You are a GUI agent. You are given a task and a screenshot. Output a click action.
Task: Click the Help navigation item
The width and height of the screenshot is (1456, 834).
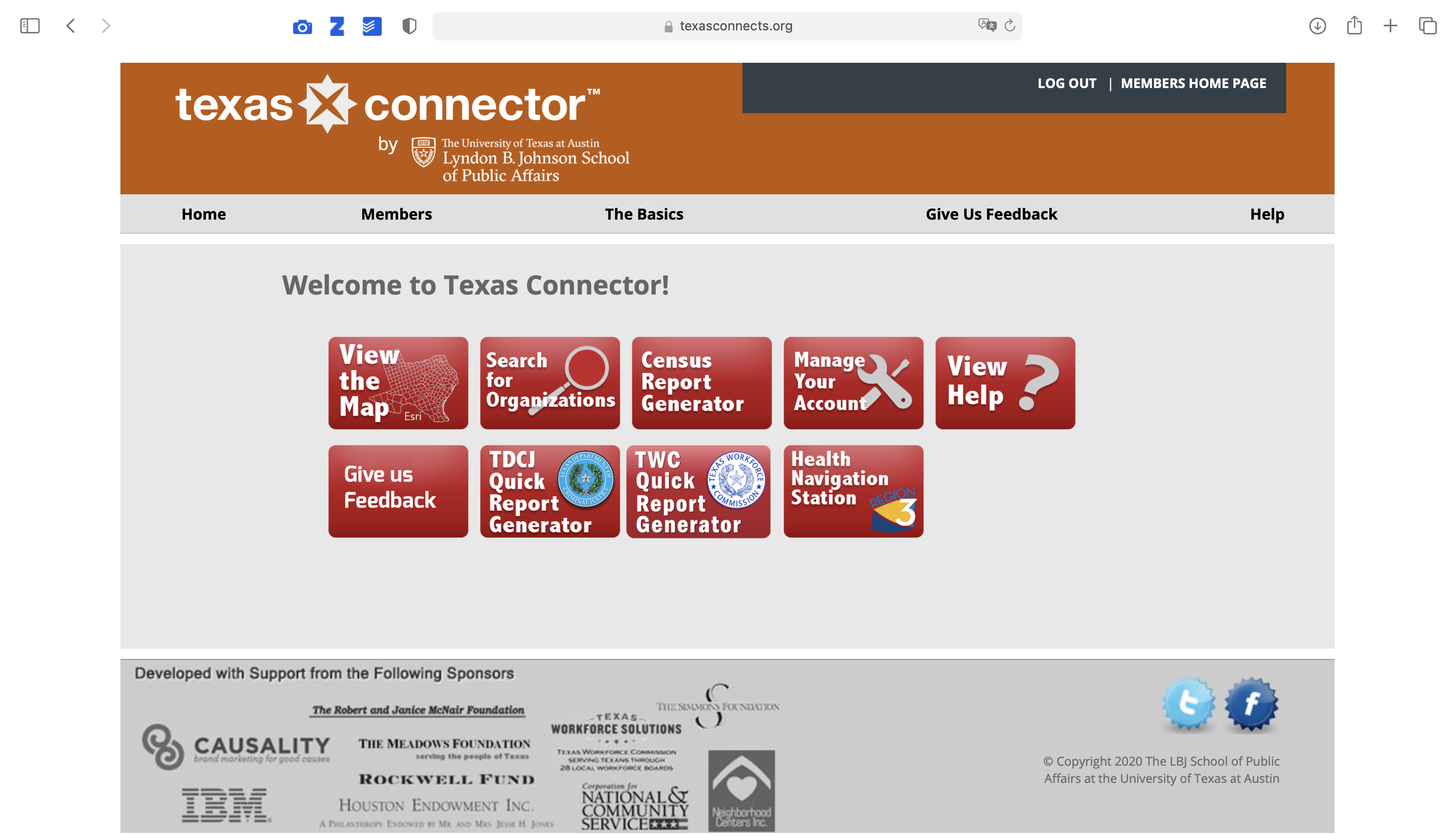coord(1267,214)
